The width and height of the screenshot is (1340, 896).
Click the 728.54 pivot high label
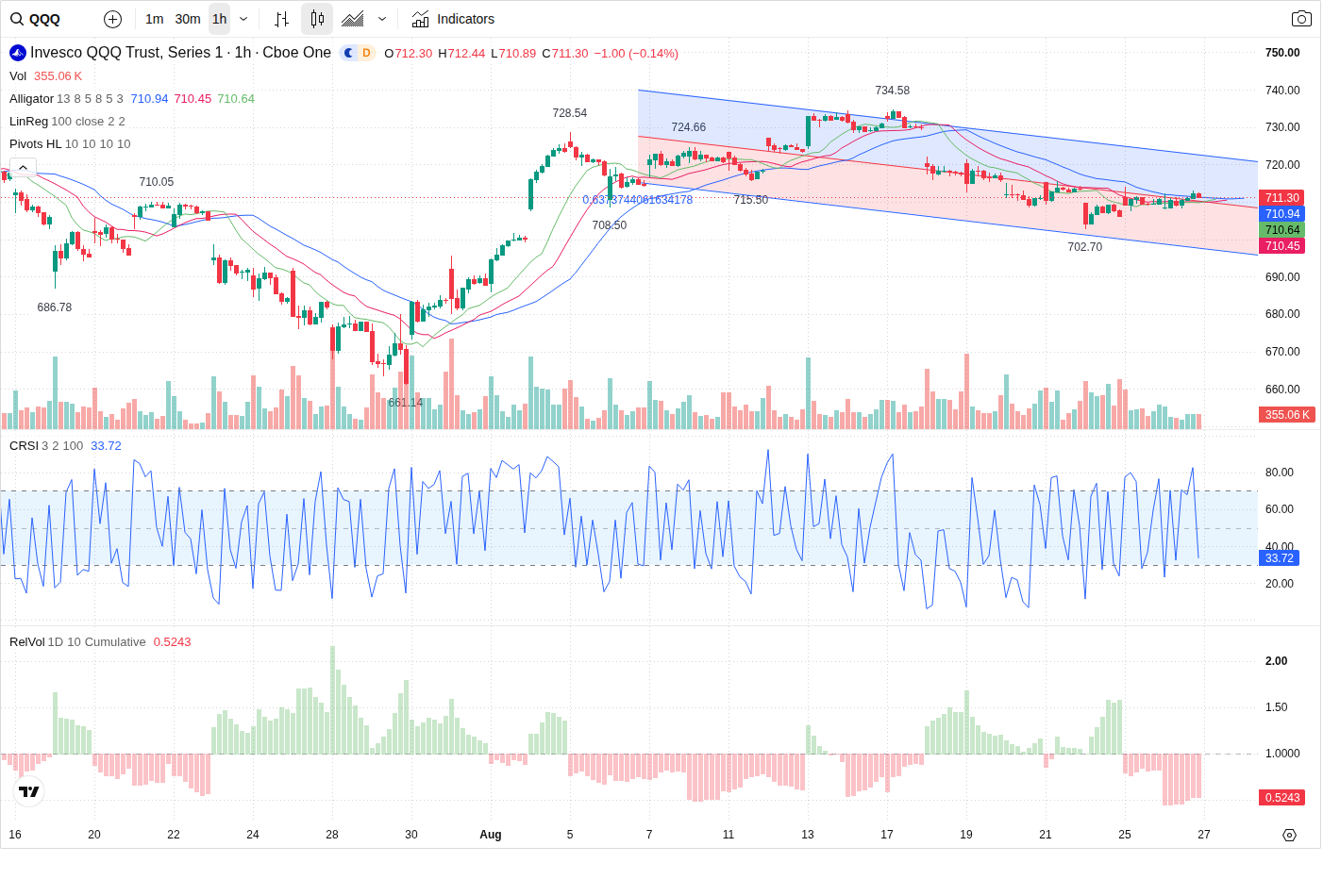pyautogui.click(x=569, y=113)
